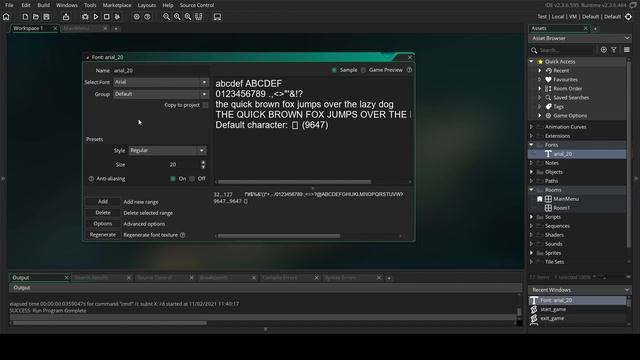This screenshot has height=360, width=640.
Task: Switch to the Workspace 1 tab
Action: coord(28,28)
